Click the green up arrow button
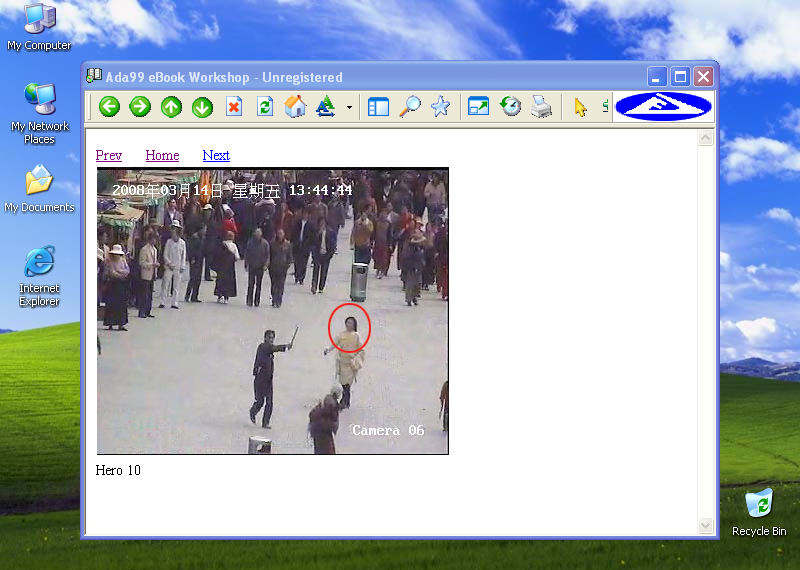Image resolution: width=800 pixels, height=570 pixels. point(171,107)
